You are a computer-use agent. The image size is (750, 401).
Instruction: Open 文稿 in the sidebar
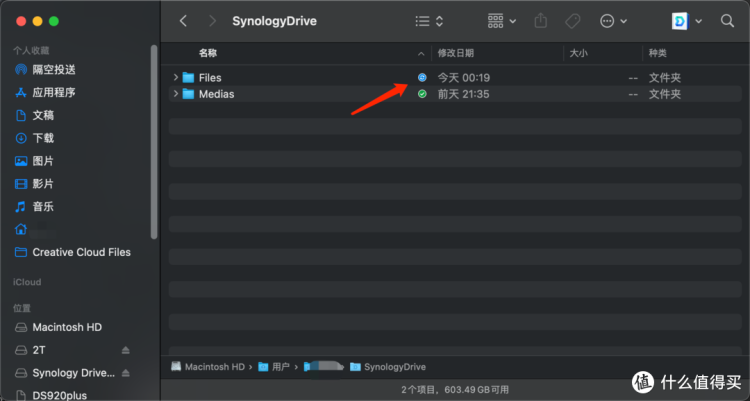[43, 115]
